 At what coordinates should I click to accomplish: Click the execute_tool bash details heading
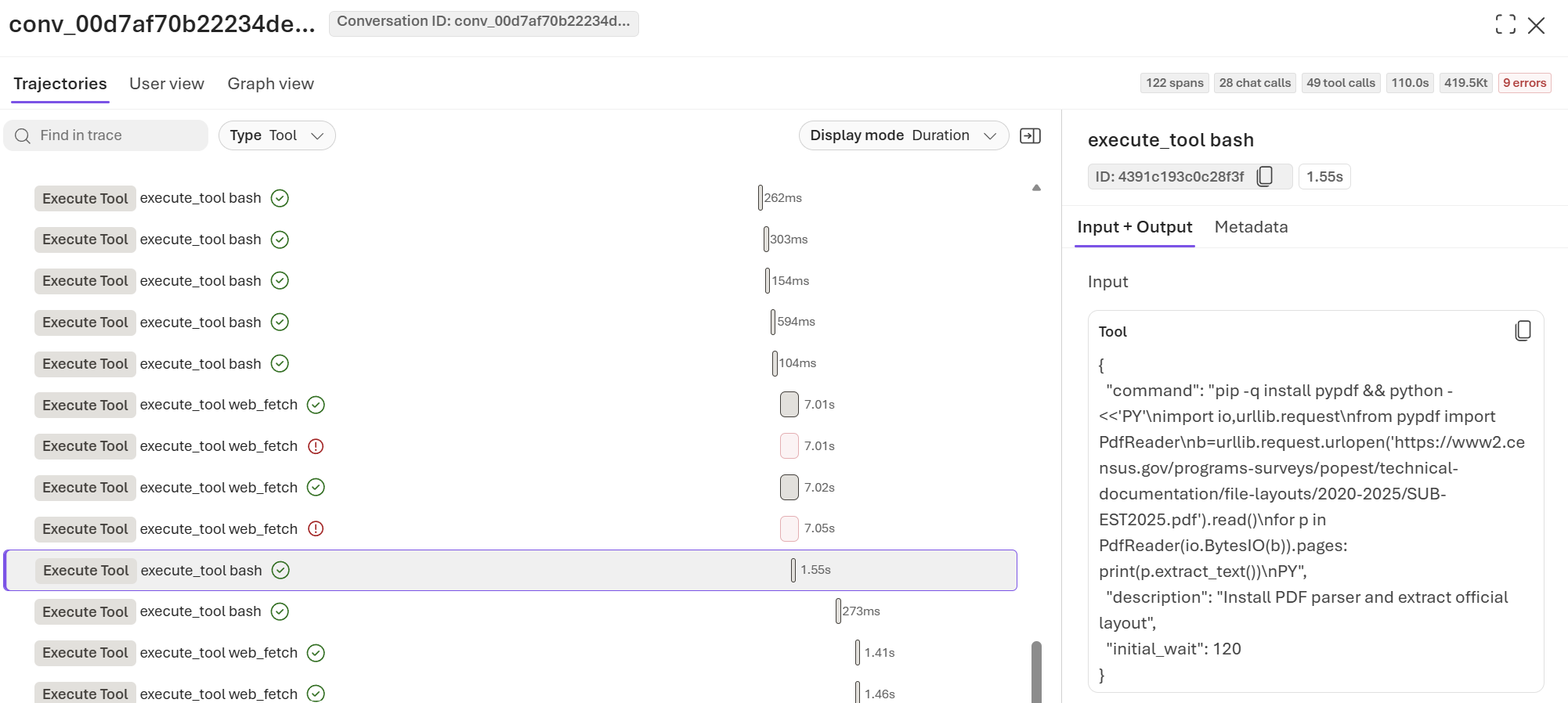point(1170,140)
